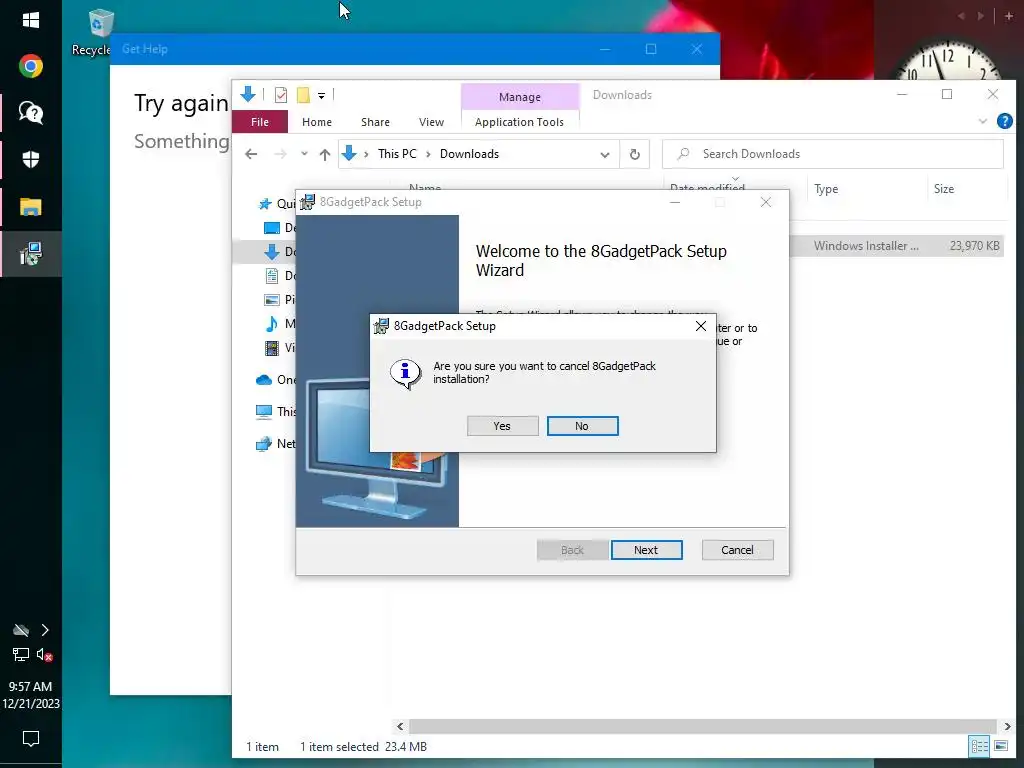Expand the address bar history dropdown

(x=605, y=154)
